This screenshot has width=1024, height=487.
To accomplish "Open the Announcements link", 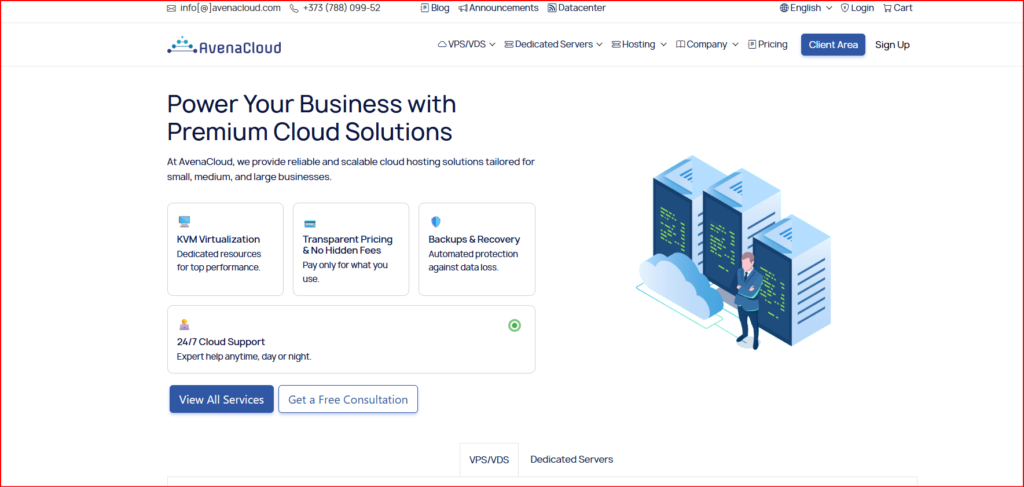I will 496,8.
